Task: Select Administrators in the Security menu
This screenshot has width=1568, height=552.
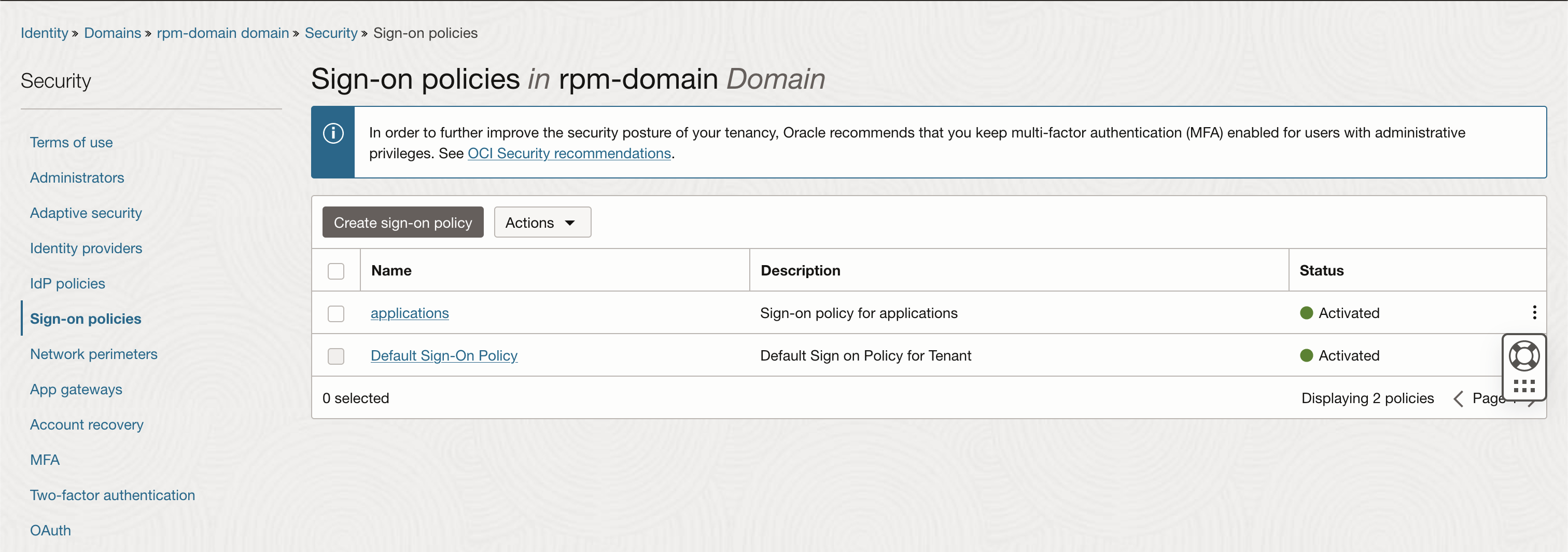Action: click(77, 178)
